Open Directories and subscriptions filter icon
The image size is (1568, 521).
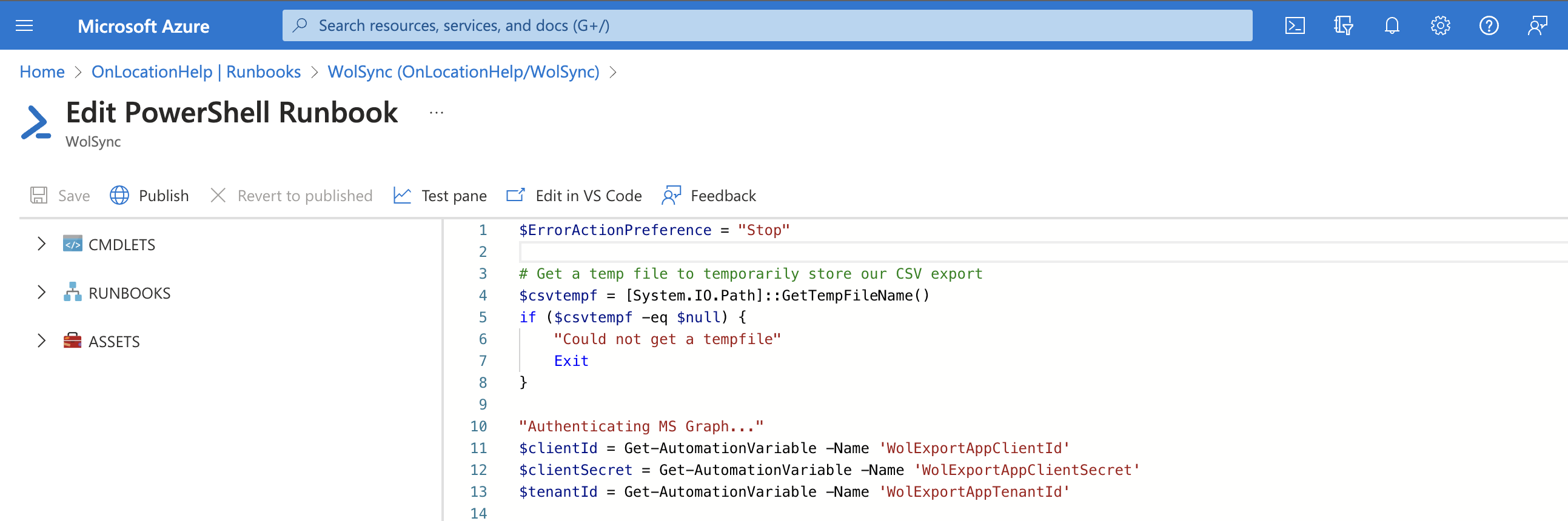click(1344, 25)
